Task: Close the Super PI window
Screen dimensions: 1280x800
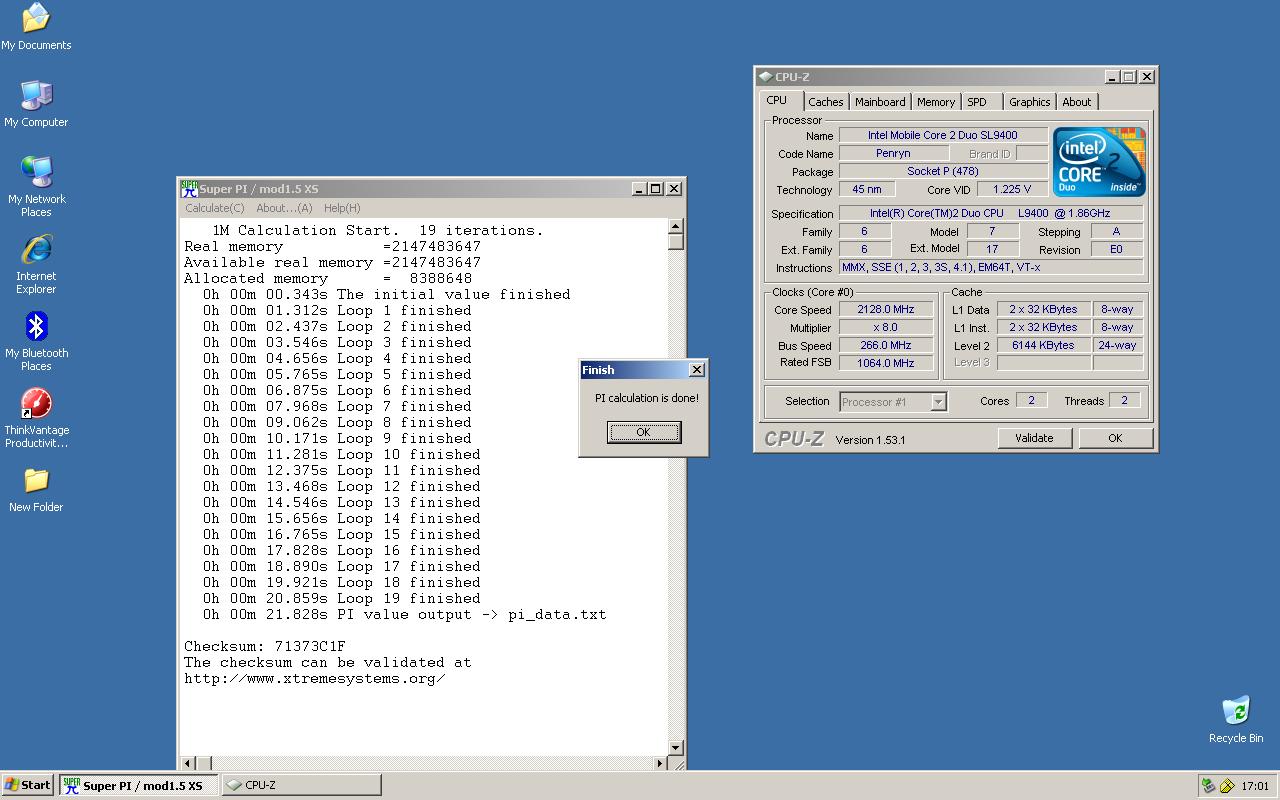Action: click(674, 189)
